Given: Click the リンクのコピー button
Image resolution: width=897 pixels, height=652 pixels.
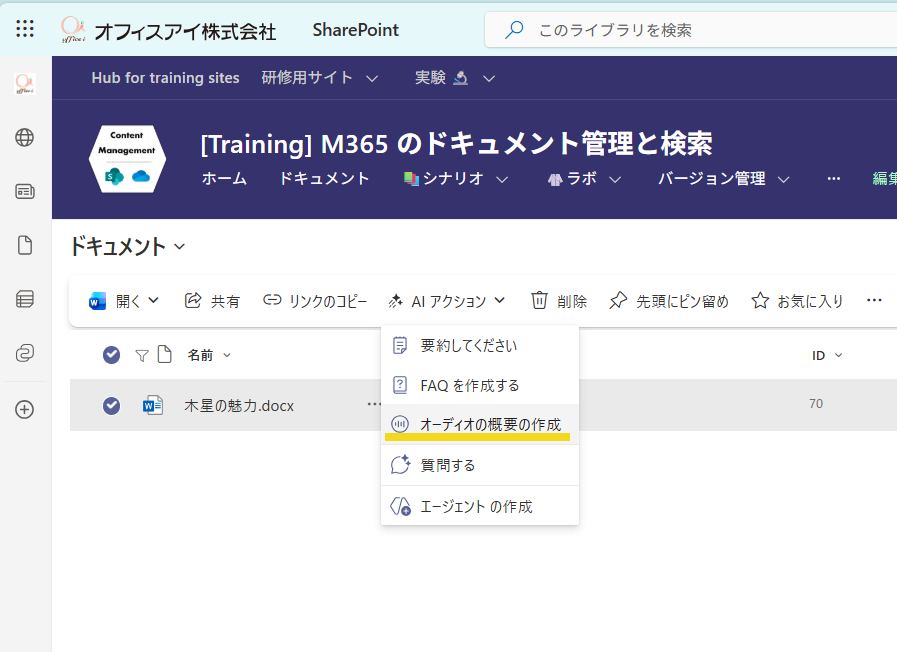Looking at the screenshot, I should pos(315,301).
